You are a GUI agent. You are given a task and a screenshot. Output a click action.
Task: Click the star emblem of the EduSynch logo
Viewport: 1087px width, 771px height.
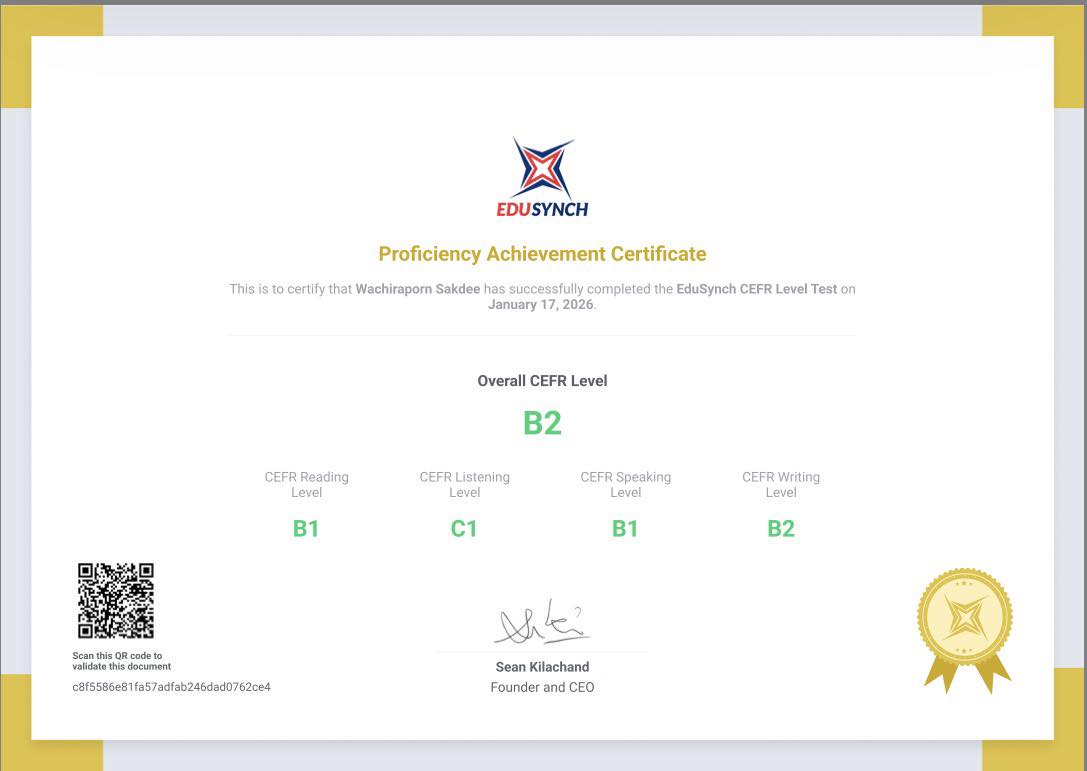(x=543, y=168)
